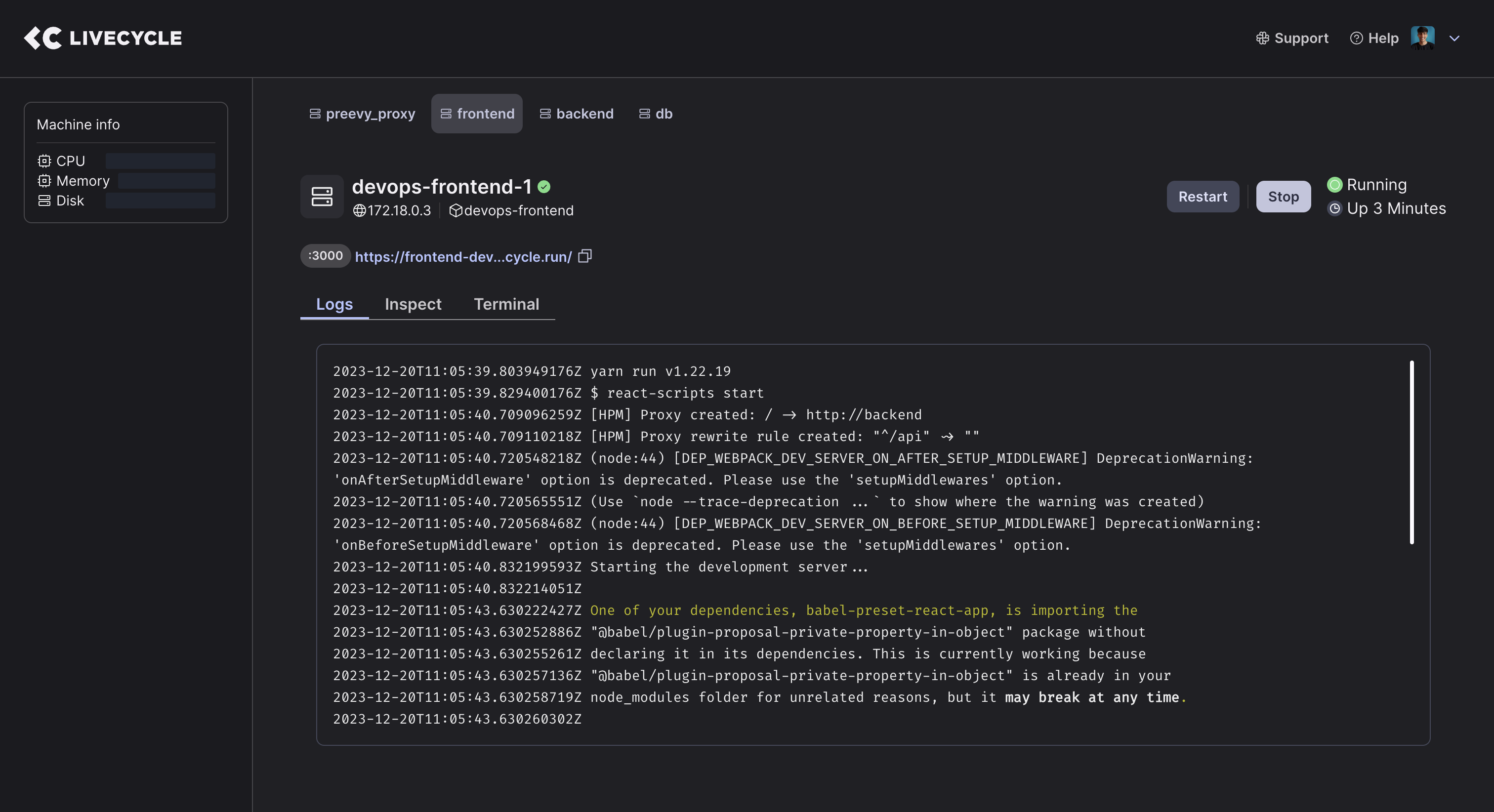Image resolution: width=1494 pixels, height=812 pixels.
Task: Switch to the Terminal tab
Action: 506,304
